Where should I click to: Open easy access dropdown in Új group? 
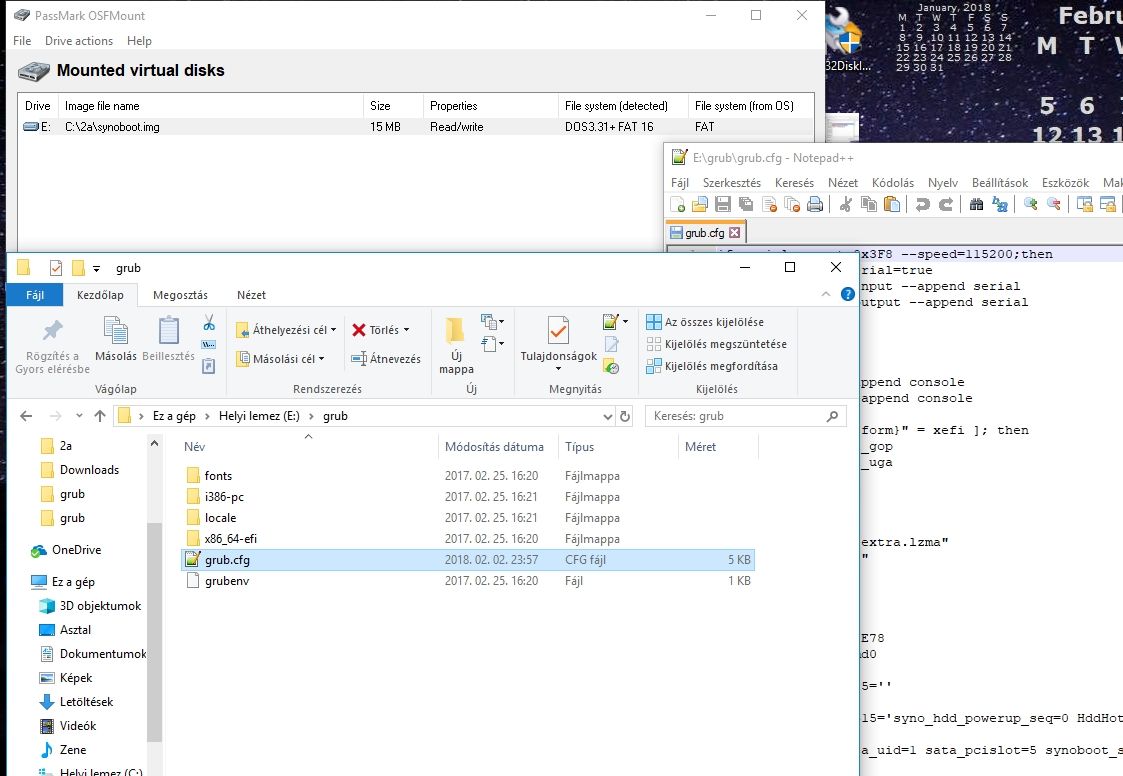coord(492,344)
